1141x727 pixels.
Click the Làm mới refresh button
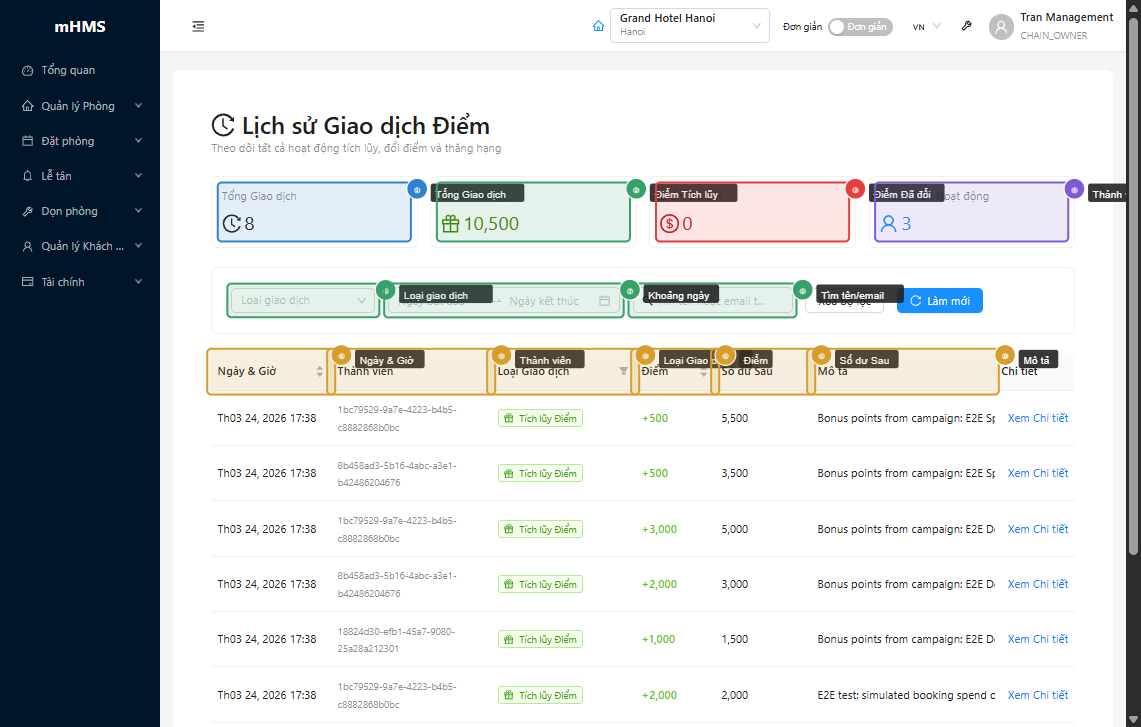click(939, 301)
